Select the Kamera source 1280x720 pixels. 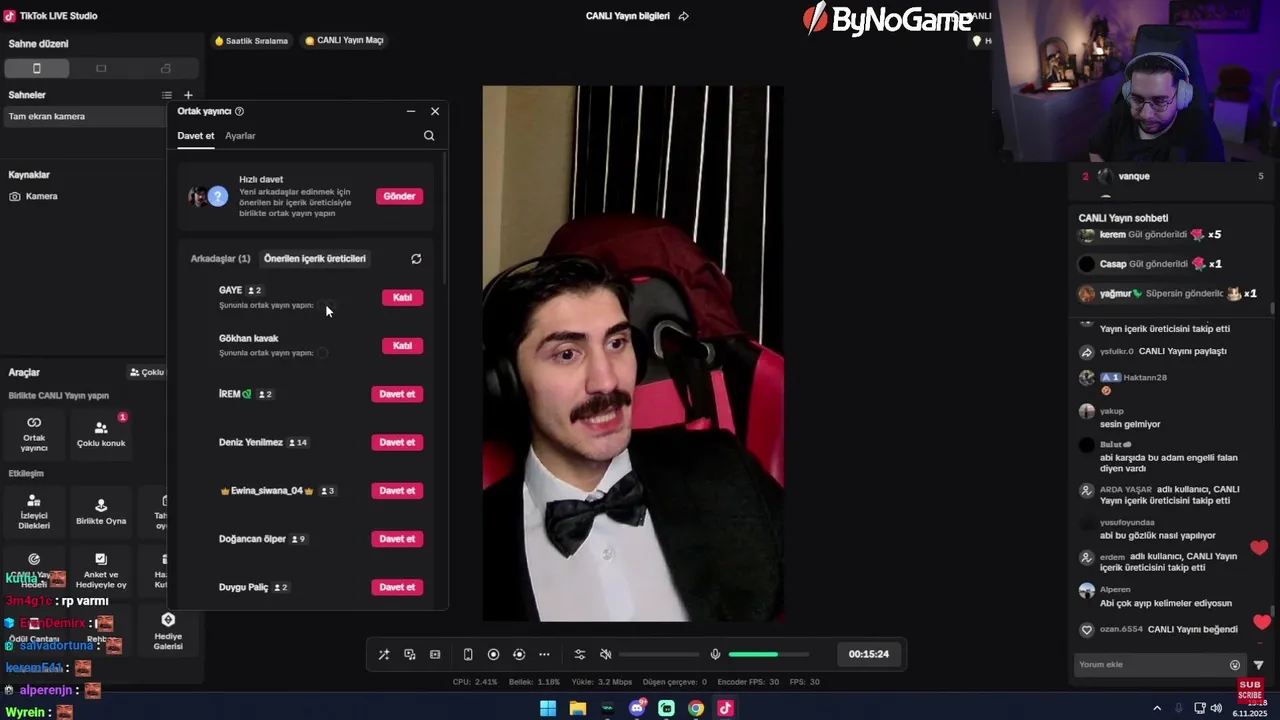tap(42, 196)
